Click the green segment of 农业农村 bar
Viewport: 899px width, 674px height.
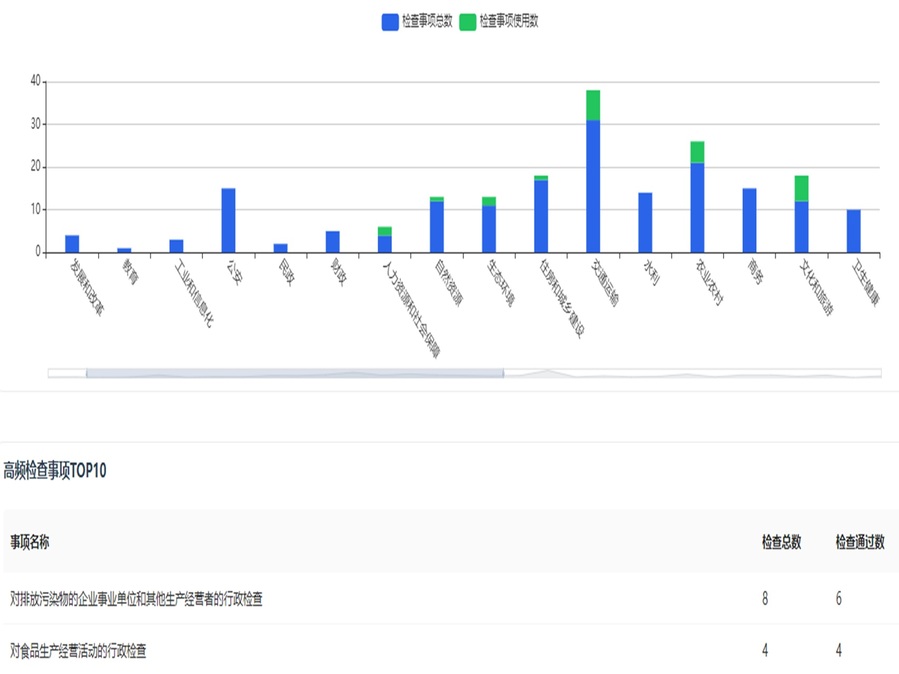pos(697,152)
